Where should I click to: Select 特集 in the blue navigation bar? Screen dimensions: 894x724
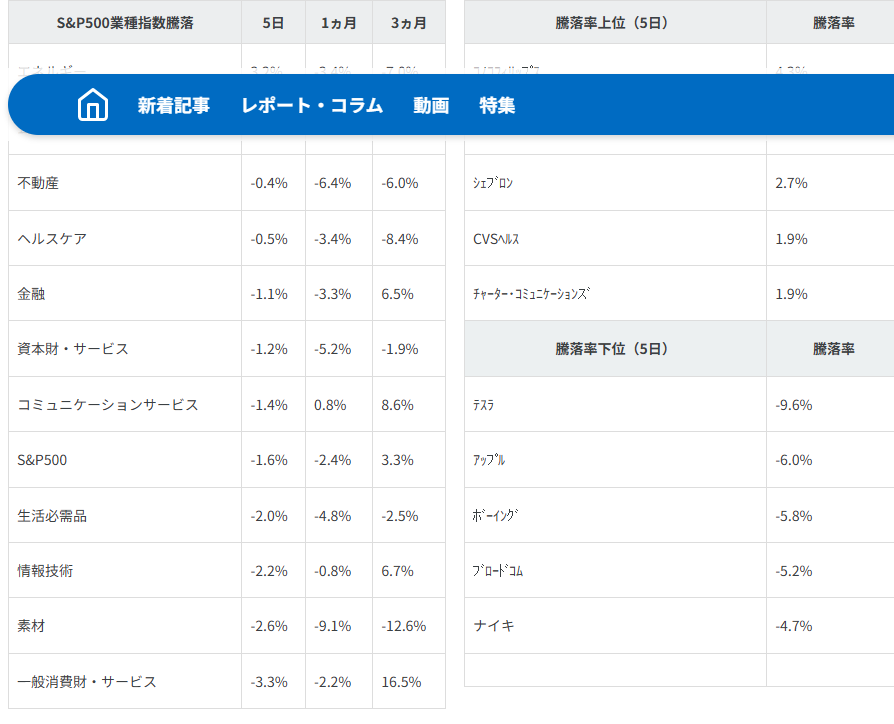[497, 105]
